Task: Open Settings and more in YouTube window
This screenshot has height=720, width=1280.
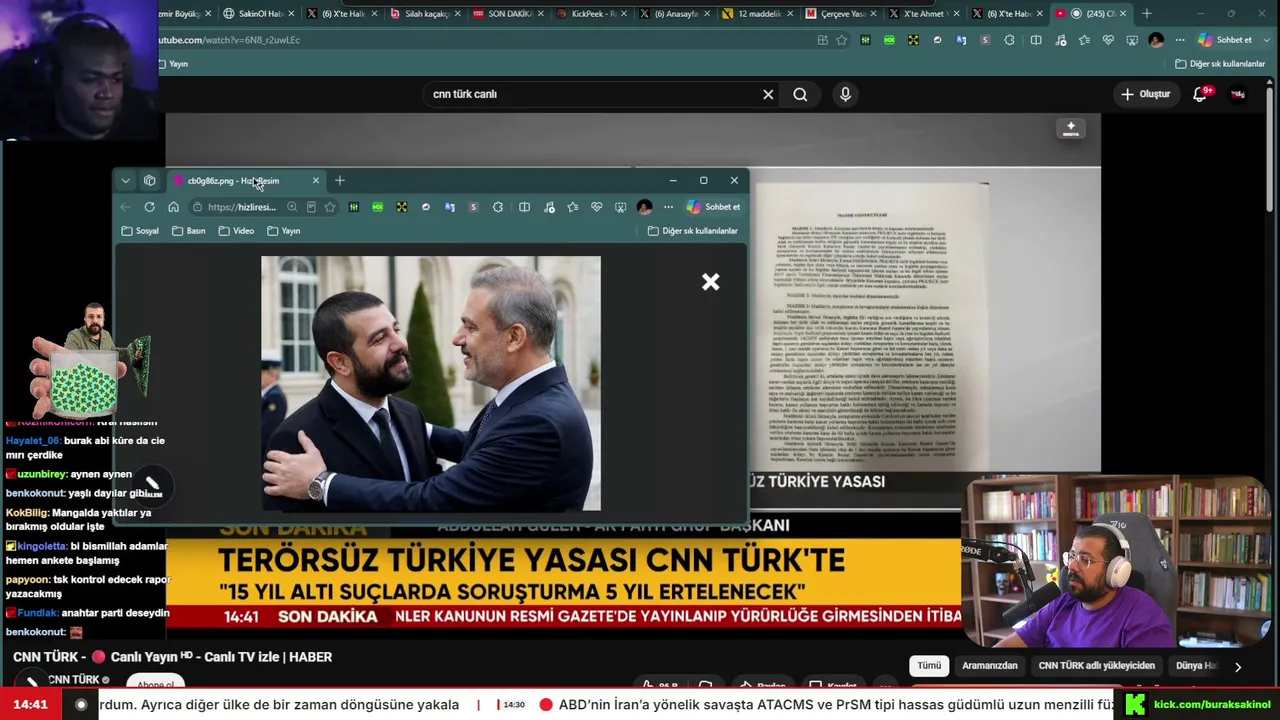Action: pyautogui.click(x=1180, y=40)
